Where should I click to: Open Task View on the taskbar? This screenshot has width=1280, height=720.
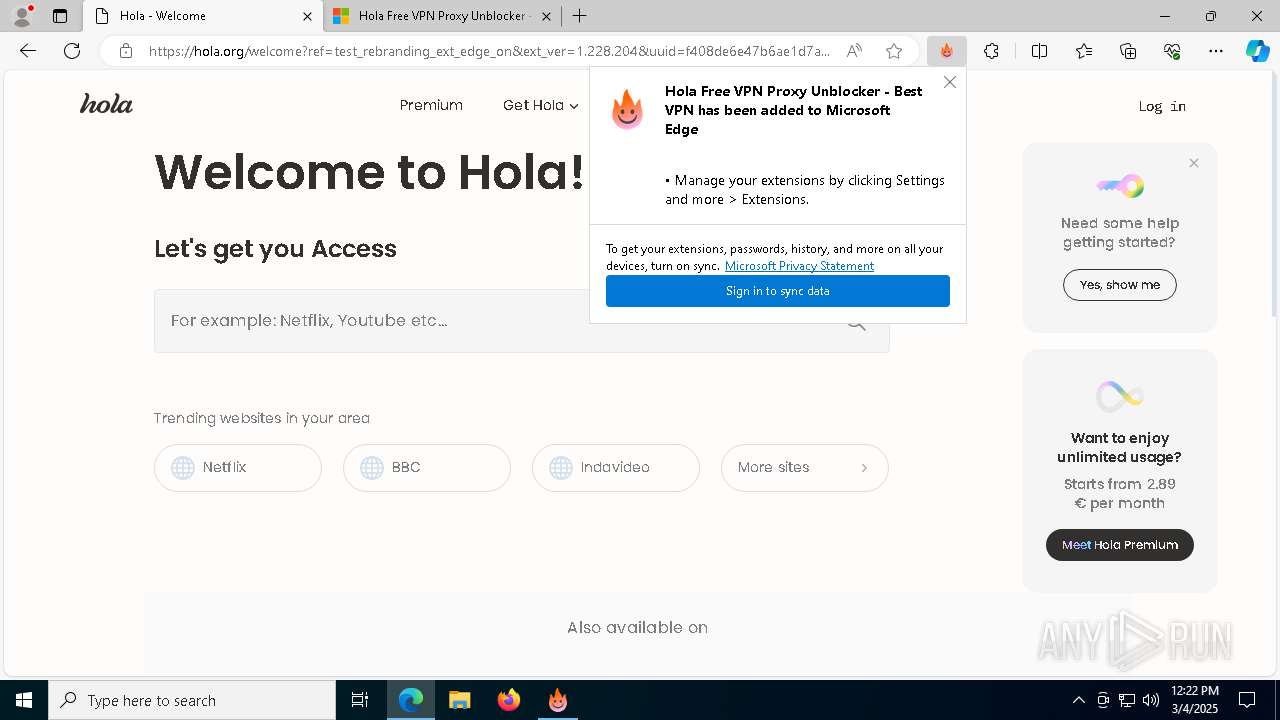tap(360, 700)
